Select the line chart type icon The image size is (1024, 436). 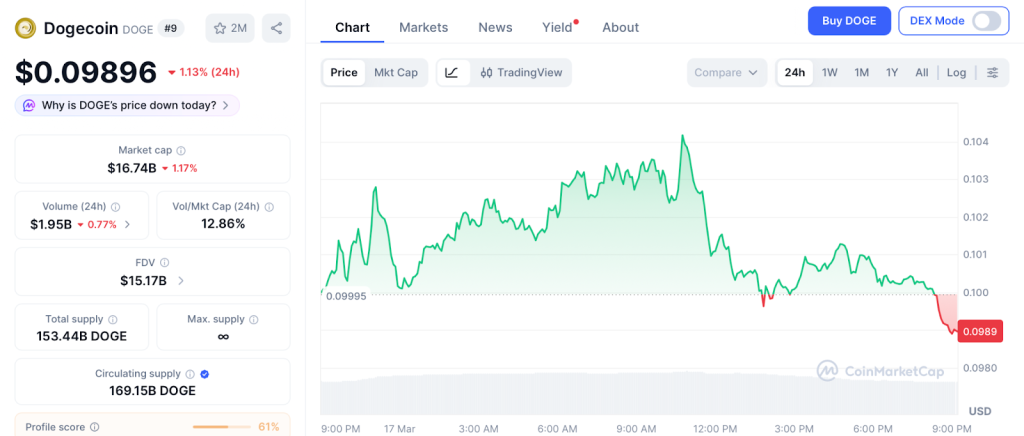[452, 73]
